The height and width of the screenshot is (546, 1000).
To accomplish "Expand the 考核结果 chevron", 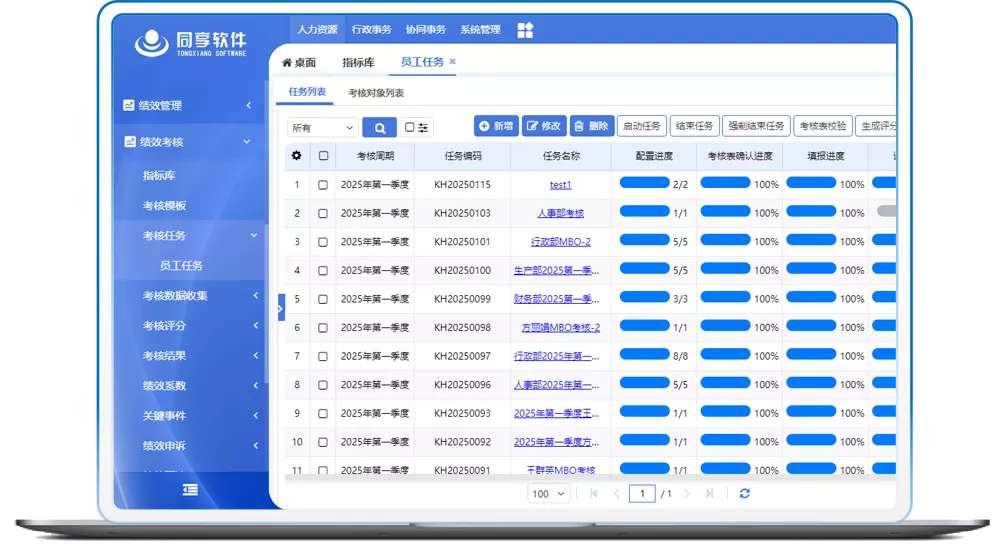I will click(x=256, y=355).
